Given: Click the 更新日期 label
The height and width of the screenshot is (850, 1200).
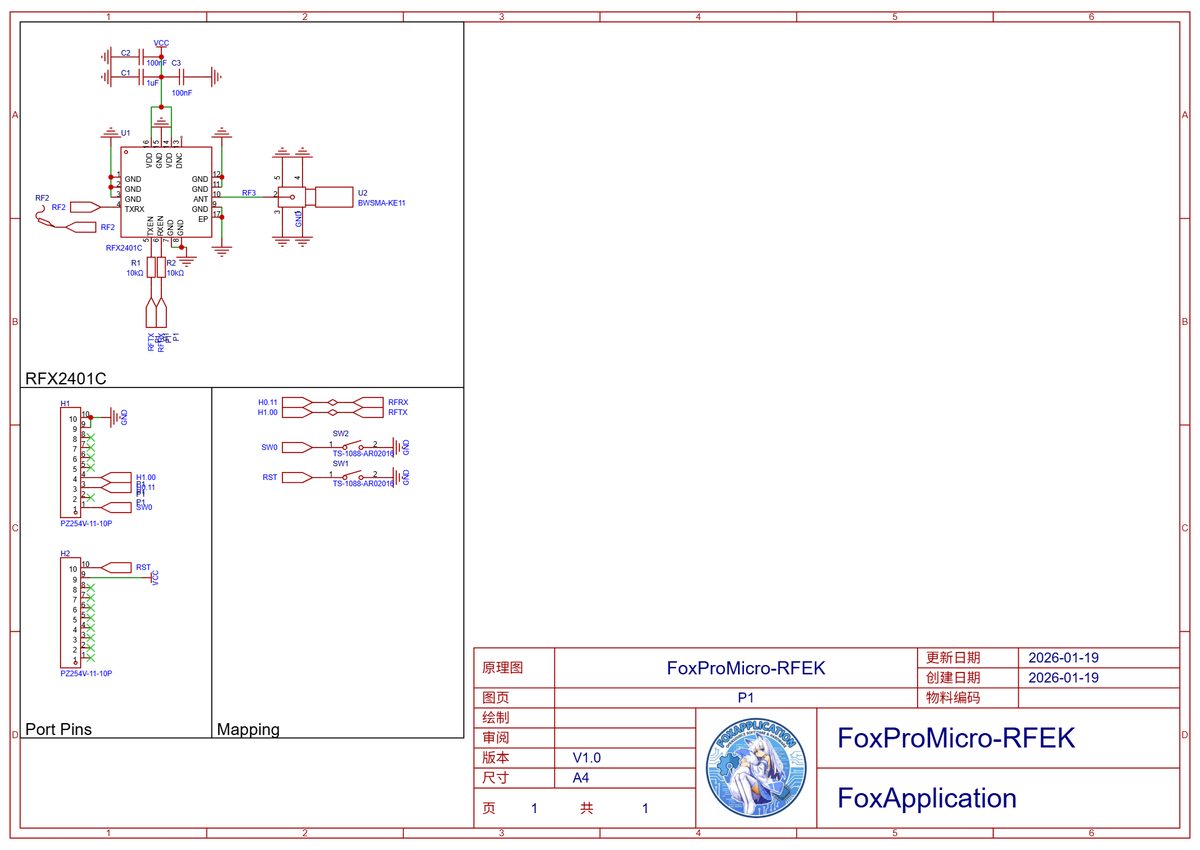Looking at the screenshot, I should pos(953,658).
